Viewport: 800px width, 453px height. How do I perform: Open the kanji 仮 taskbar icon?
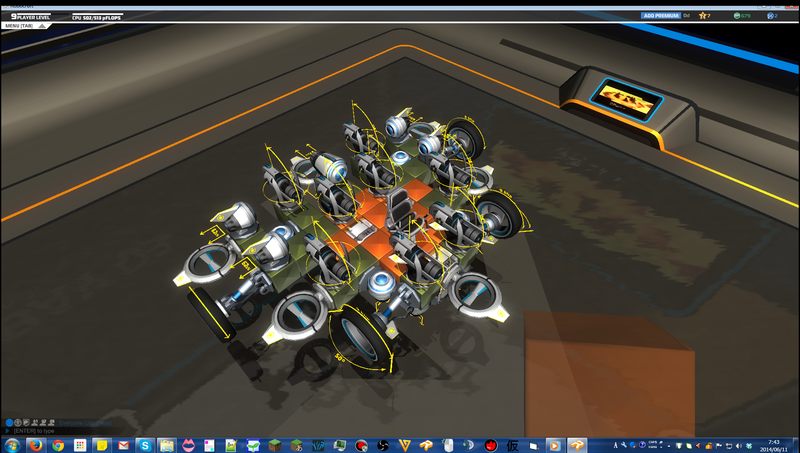point(513,445)
